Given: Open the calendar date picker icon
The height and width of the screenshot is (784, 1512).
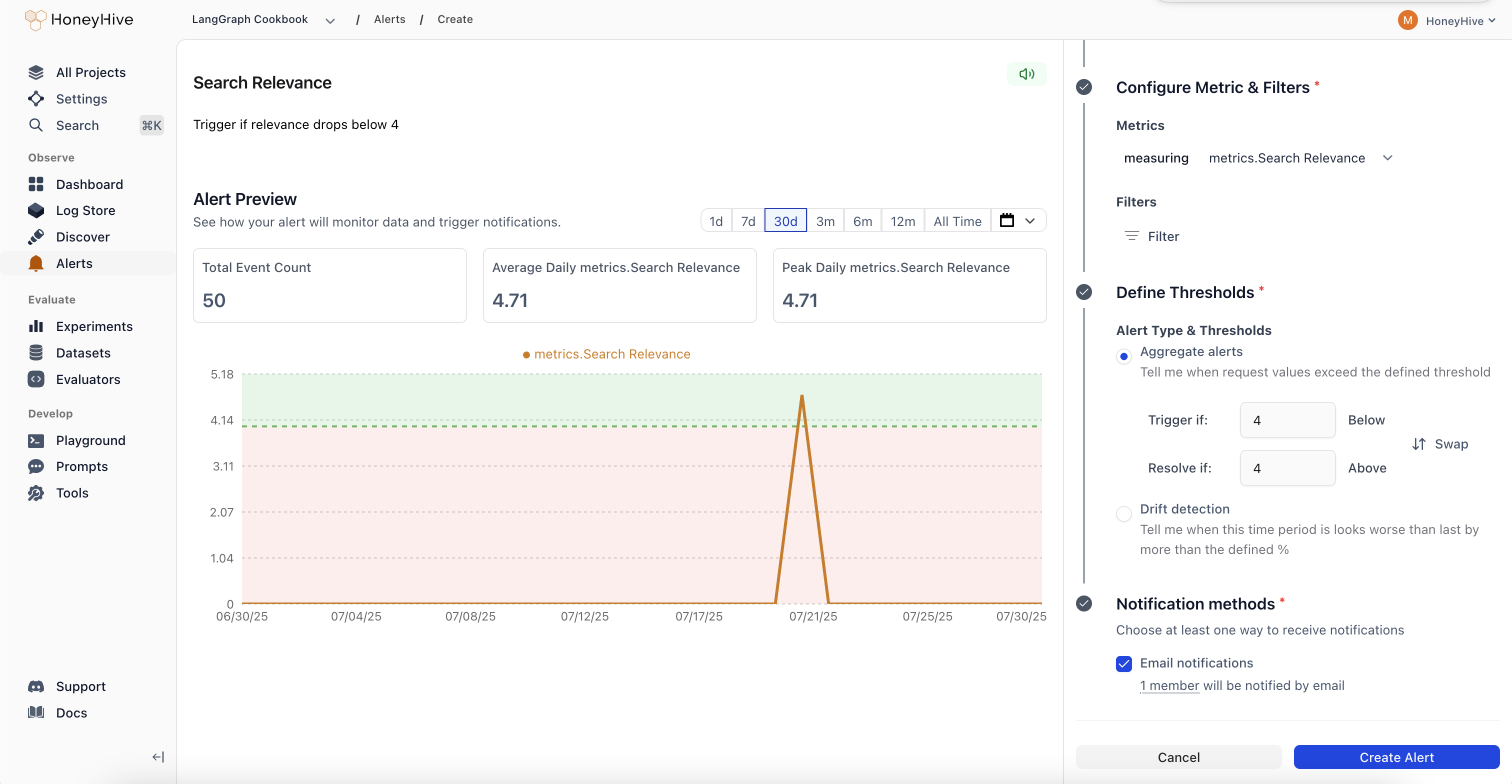Looking at the screenshot, I should [x=1006, y=220].
